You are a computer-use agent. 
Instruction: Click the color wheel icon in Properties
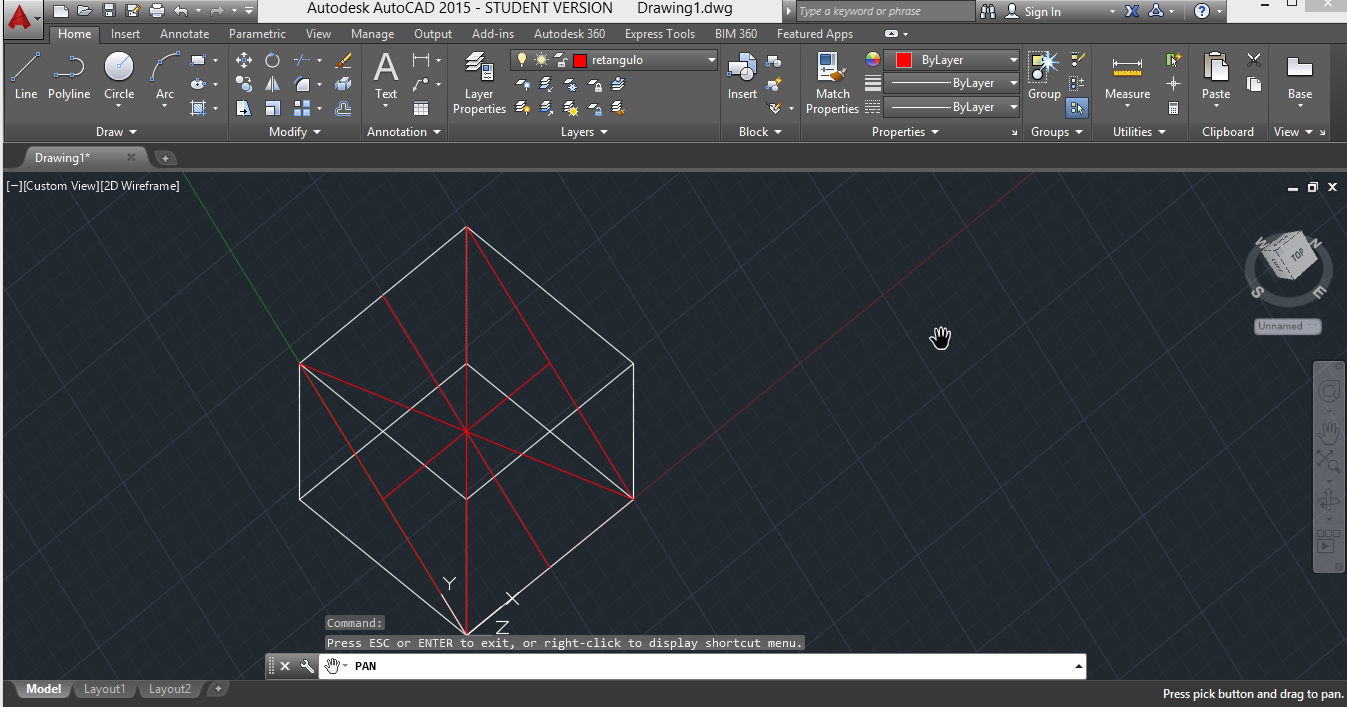click(x=872, y=60)
